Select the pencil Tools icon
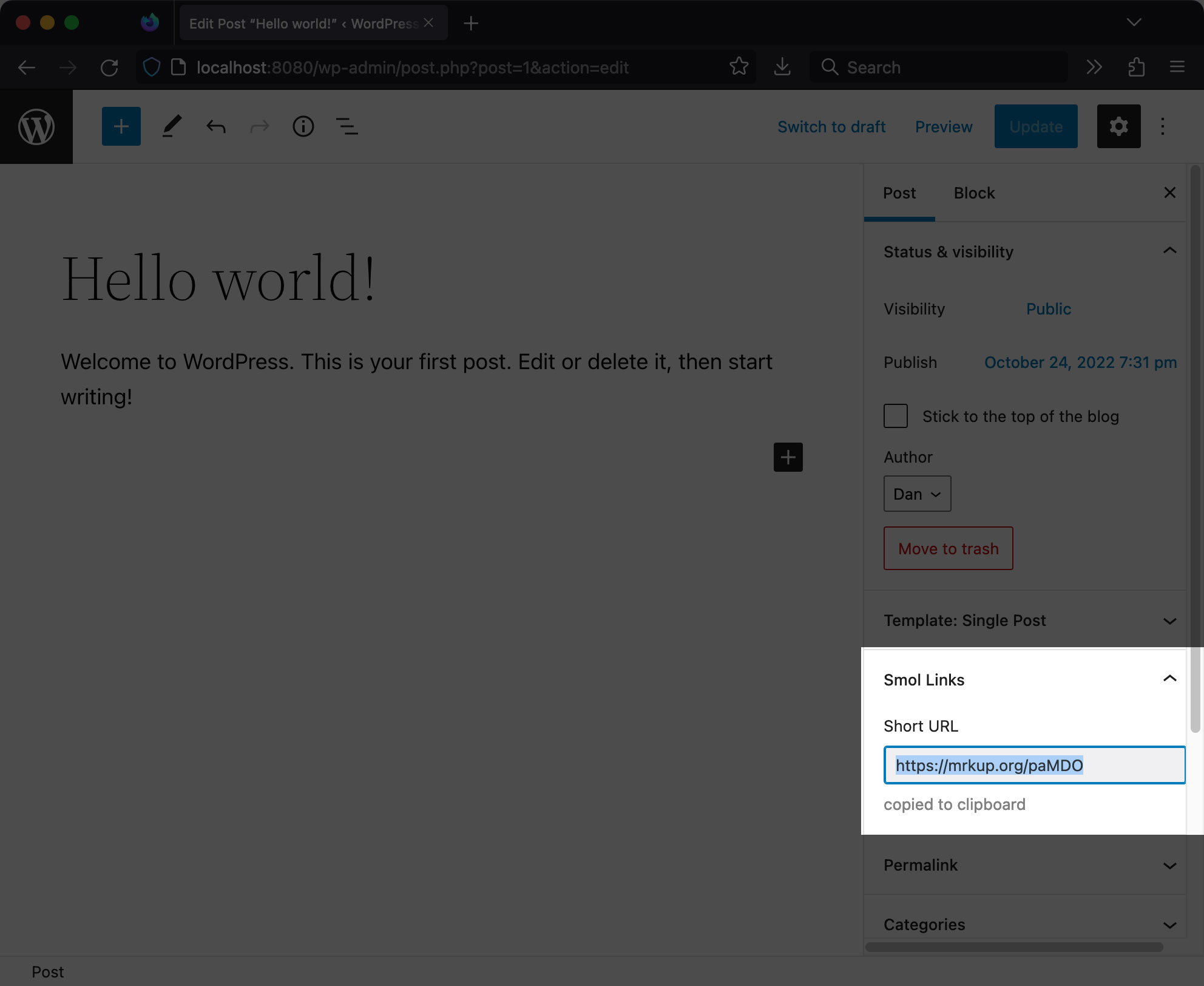This screenshot has width=1204, height=986. click(172, 126)
